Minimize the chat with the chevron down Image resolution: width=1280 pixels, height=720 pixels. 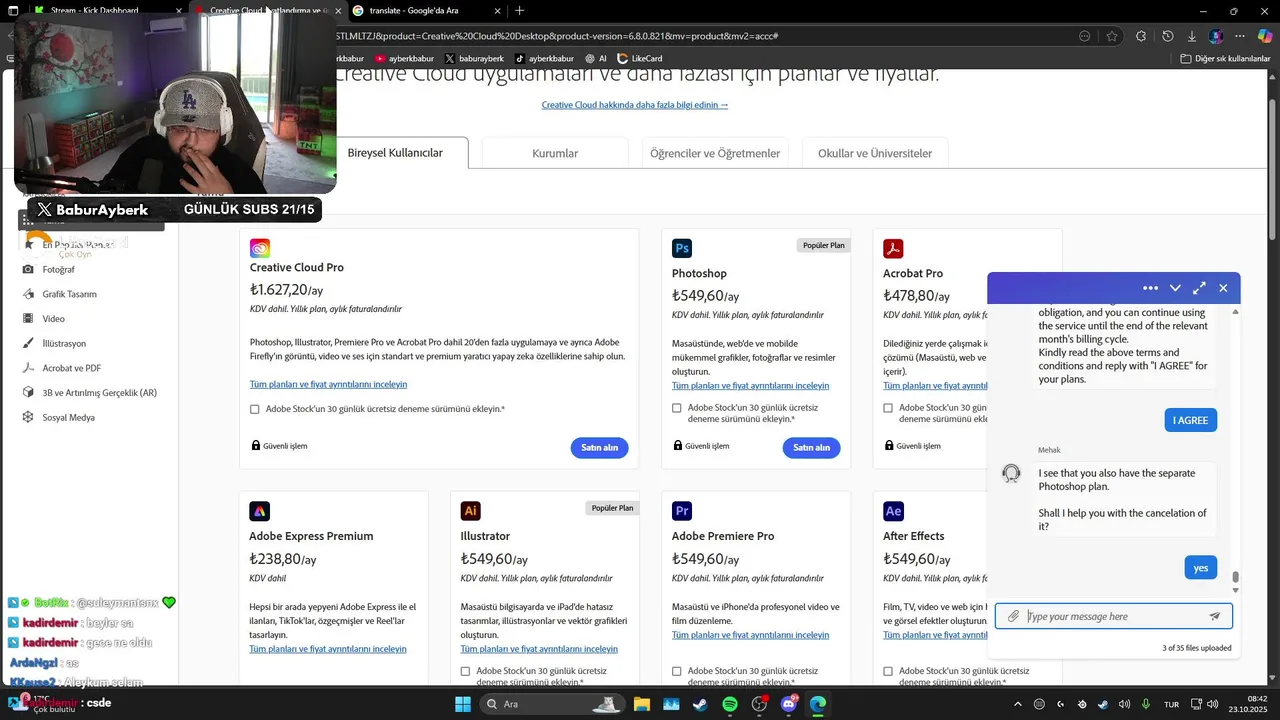pos(1175,288)
